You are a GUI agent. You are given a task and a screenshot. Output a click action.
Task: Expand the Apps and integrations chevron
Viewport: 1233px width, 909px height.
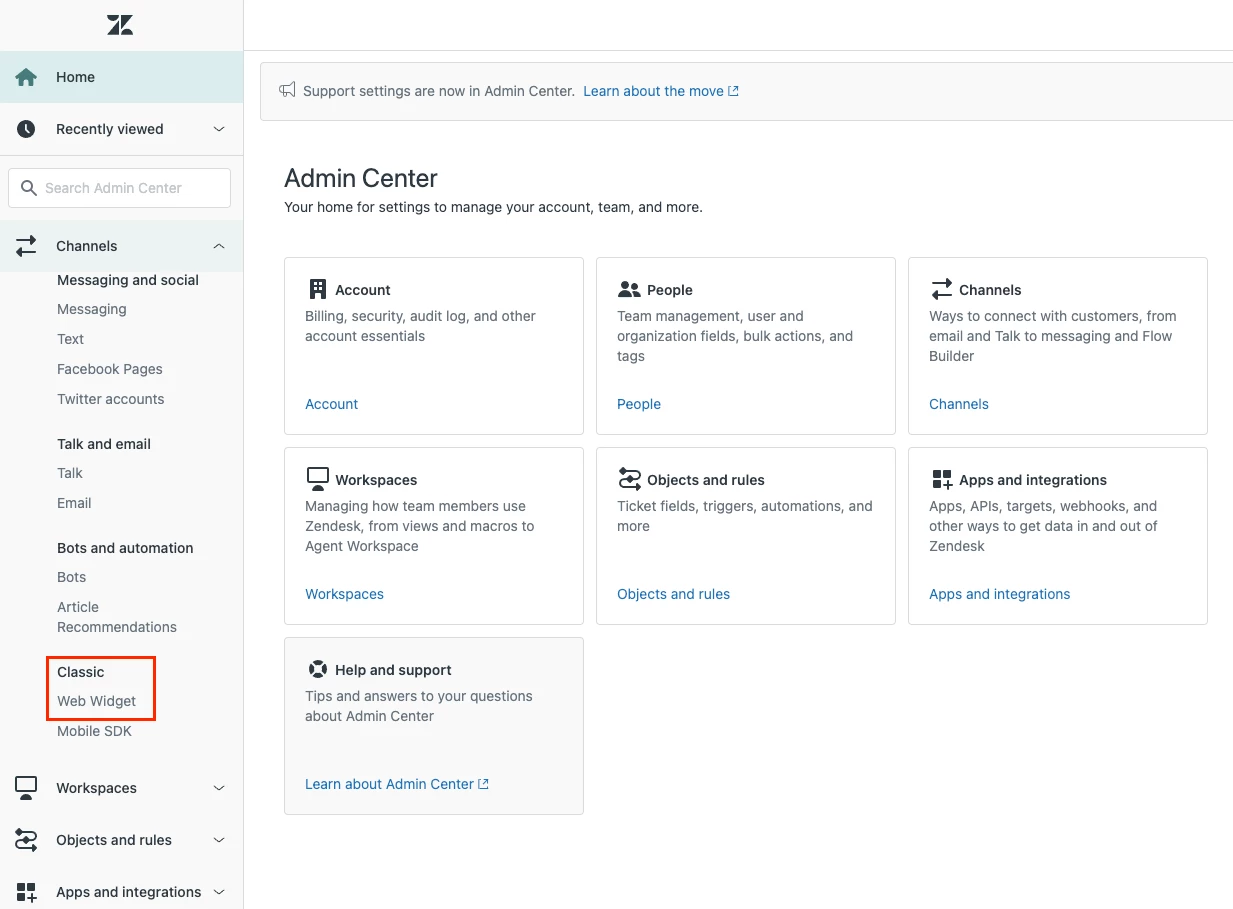click(x=219, y=892)
